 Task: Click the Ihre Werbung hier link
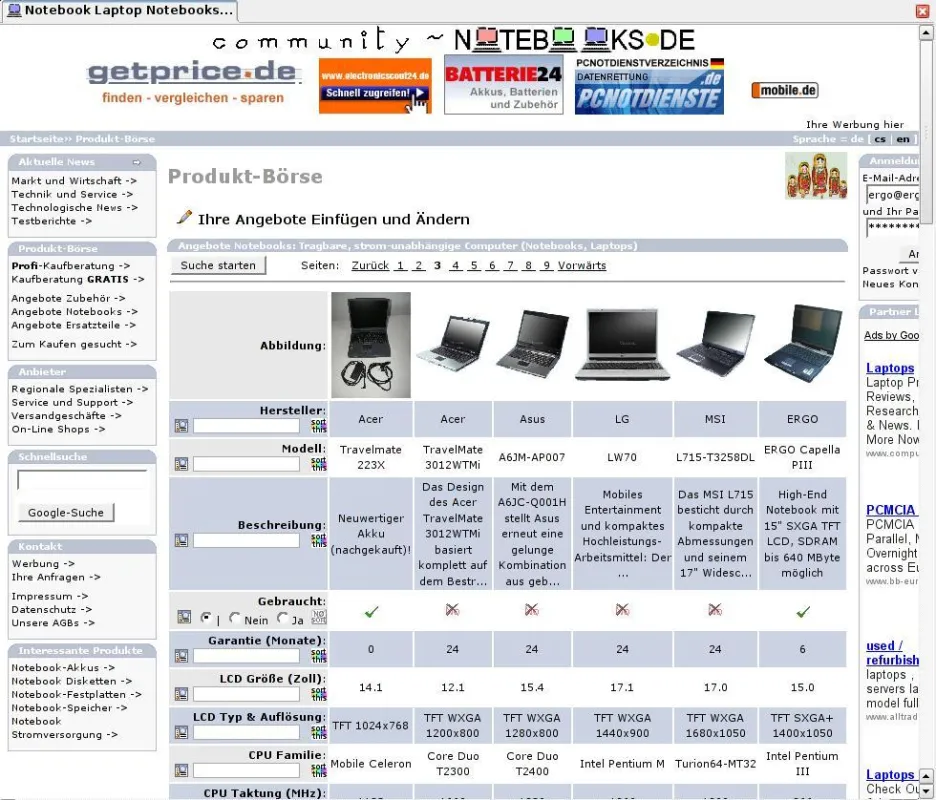pos(855,124)
